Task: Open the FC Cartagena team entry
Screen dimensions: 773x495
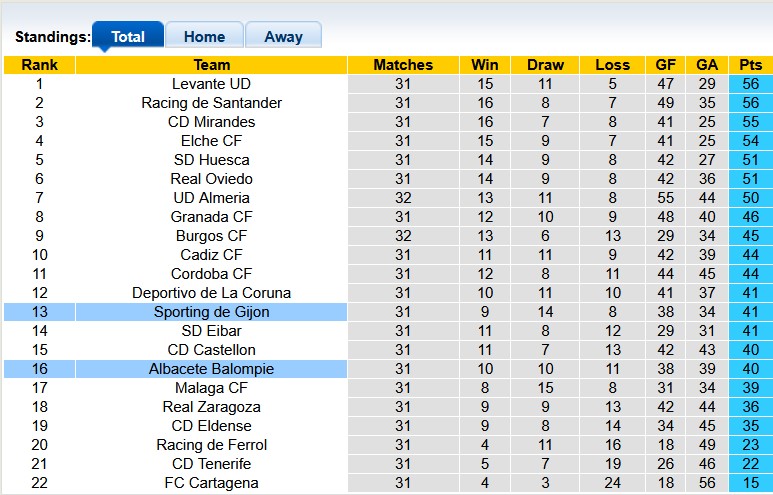Action: coord(211,483)
